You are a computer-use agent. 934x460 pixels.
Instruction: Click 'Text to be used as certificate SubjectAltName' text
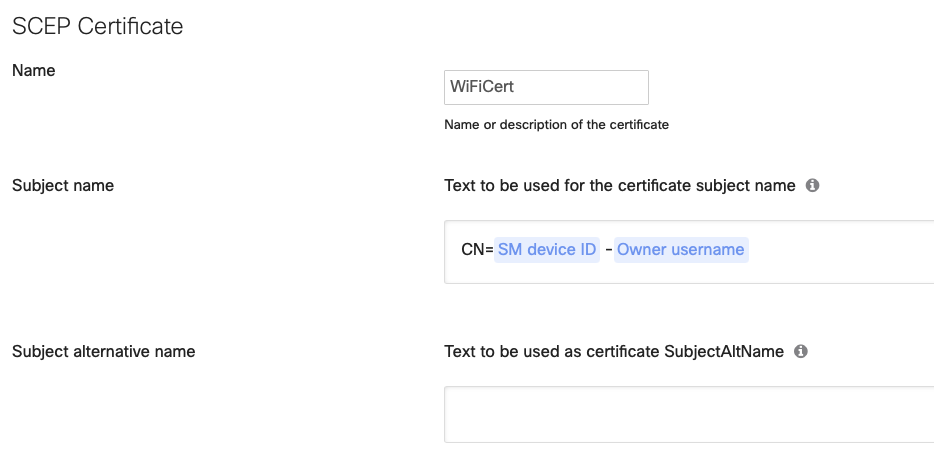coord(614,352)
